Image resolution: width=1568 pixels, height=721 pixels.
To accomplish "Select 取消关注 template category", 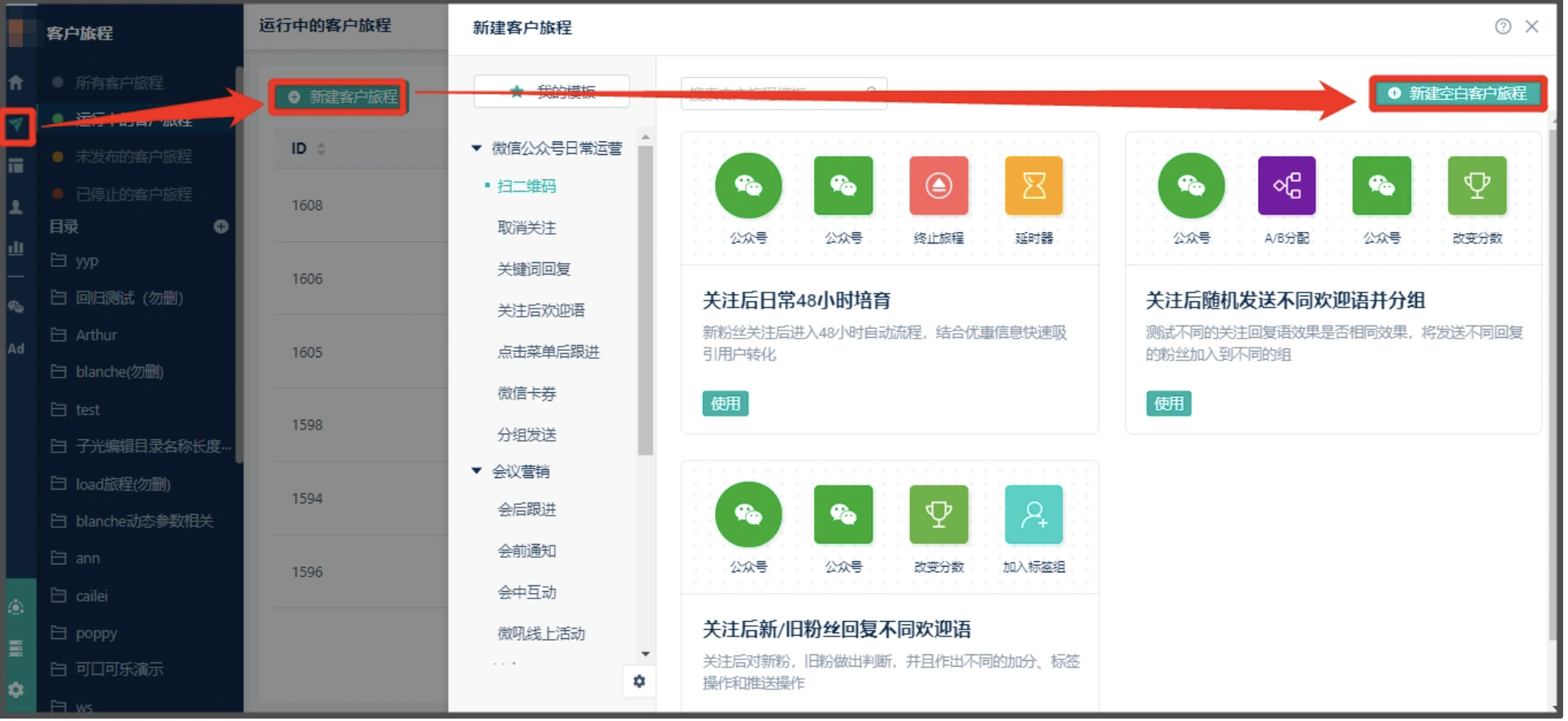I will click(x=528, y=227).
